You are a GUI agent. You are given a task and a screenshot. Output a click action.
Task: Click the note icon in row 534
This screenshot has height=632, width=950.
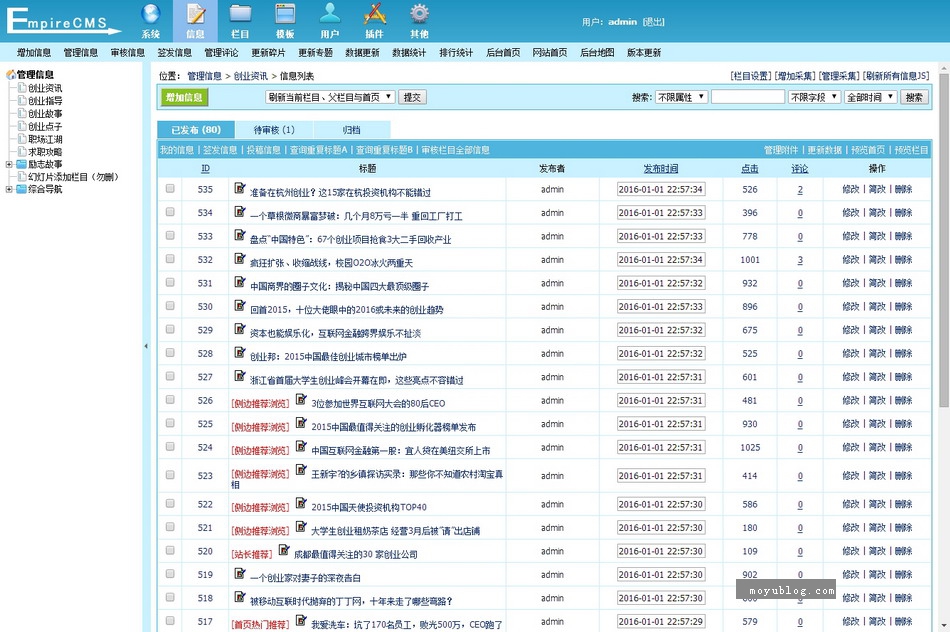240,212
